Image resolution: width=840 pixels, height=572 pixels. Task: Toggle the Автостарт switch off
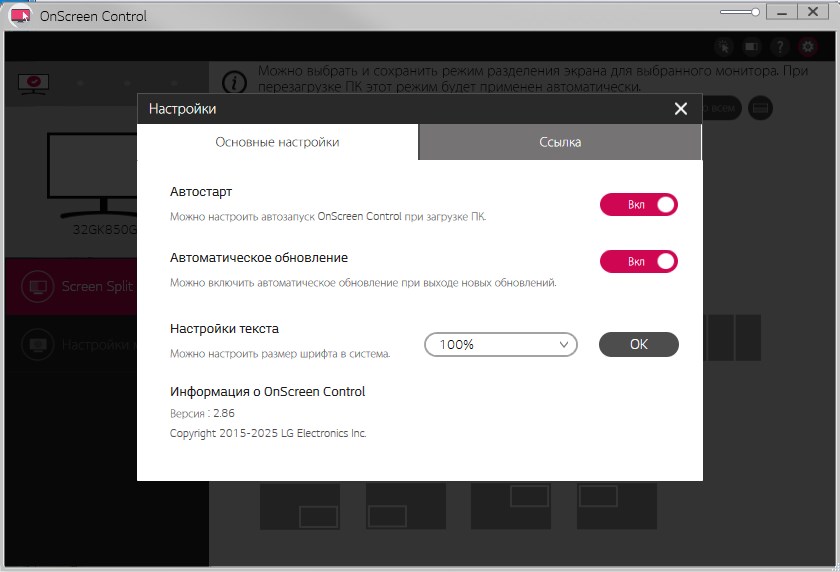639,205
